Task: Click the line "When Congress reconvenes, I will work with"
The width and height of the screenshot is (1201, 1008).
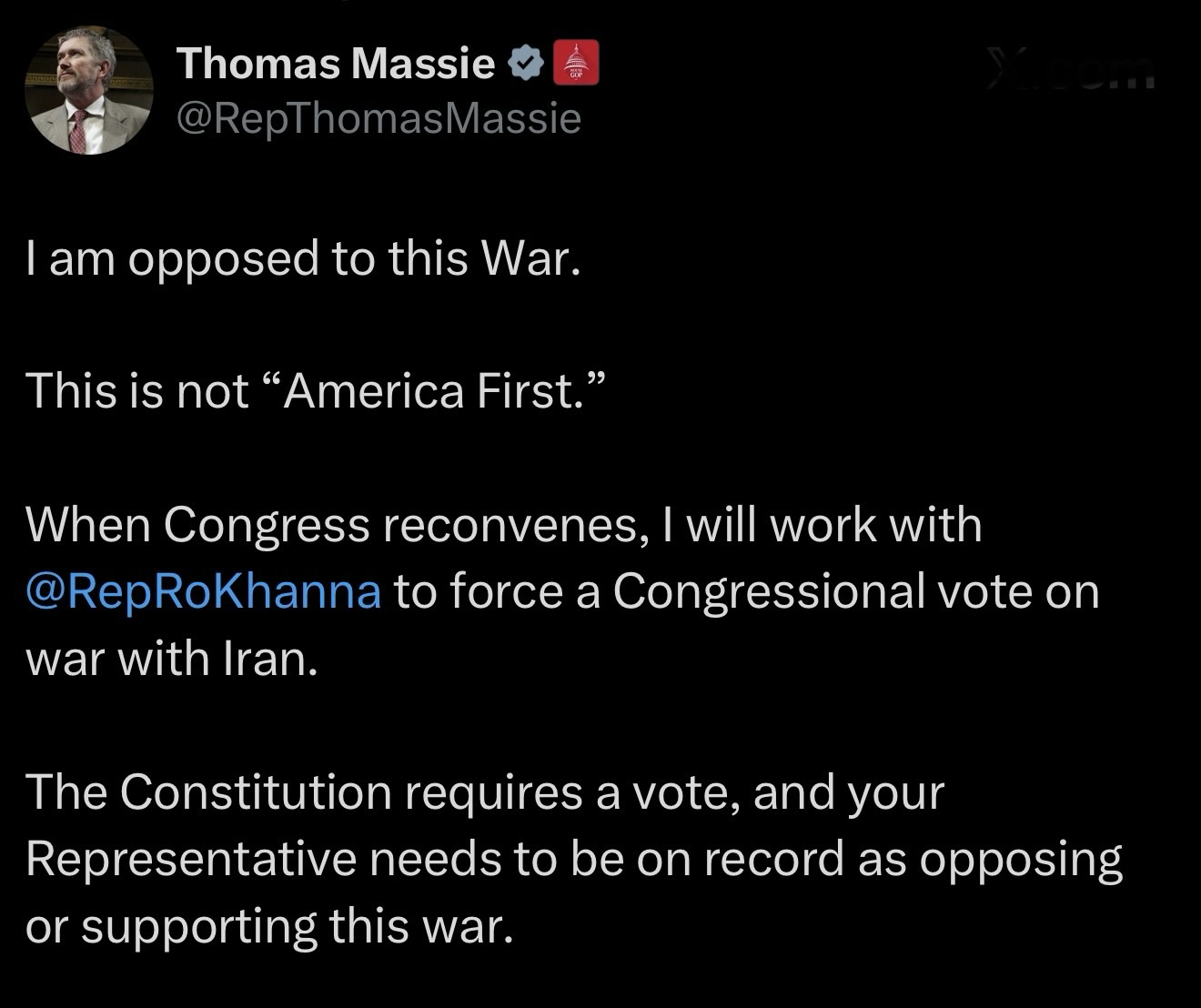Action: (x=504, y=525)
